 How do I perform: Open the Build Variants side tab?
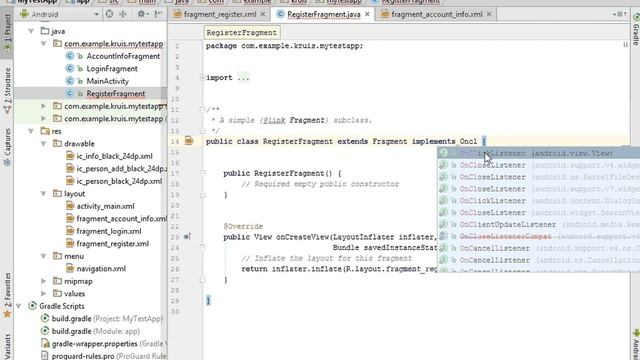(7, 347)
